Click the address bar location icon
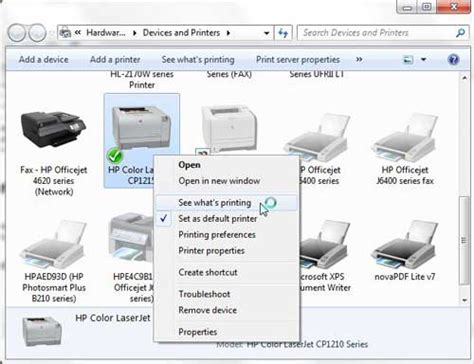The image size is (474, 364). pyautogui.click(x=66, y=33)
